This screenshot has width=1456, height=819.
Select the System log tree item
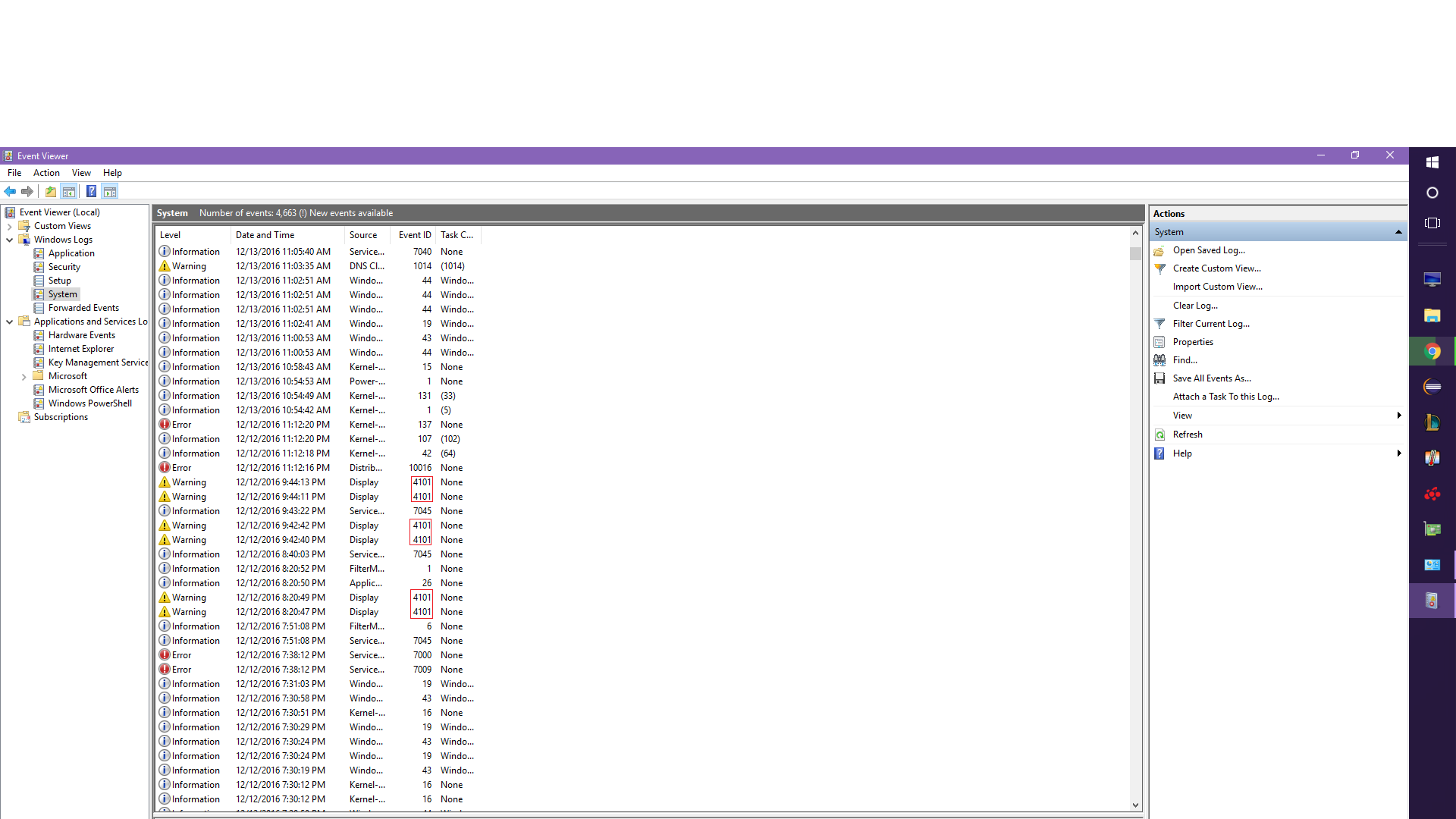(62, 294)
